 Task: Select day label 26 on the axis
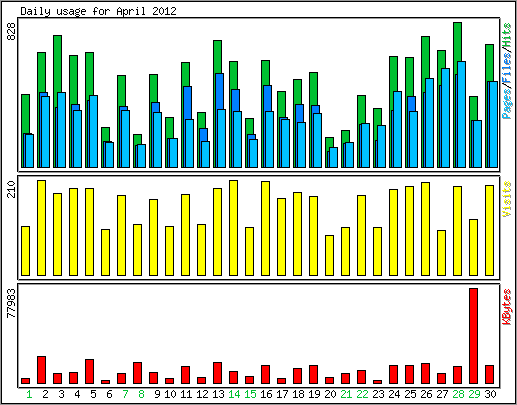426,395
